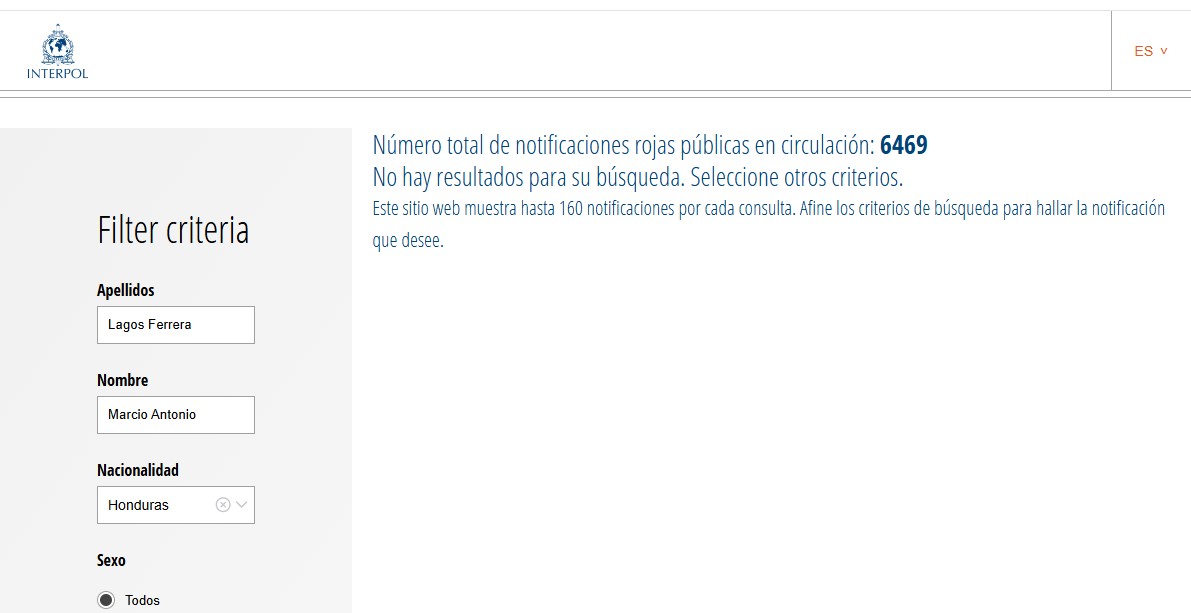1191x613 pixels.
Task: Expand the Nacionalidad dropdown arrow
Action: pyautogui.click(x=242, y=505)
